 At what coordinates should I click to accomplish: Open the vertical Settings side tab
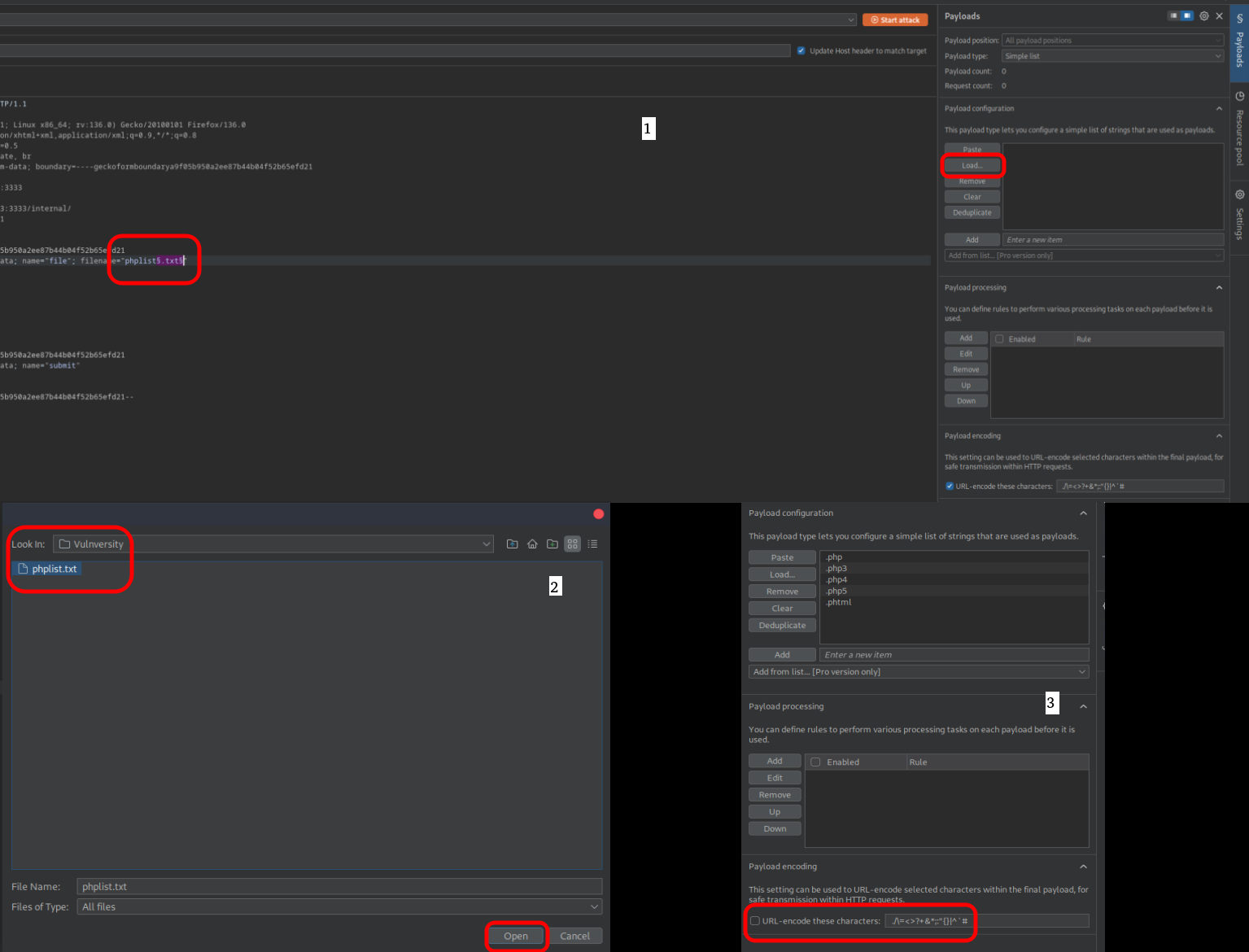point(1239,216)
